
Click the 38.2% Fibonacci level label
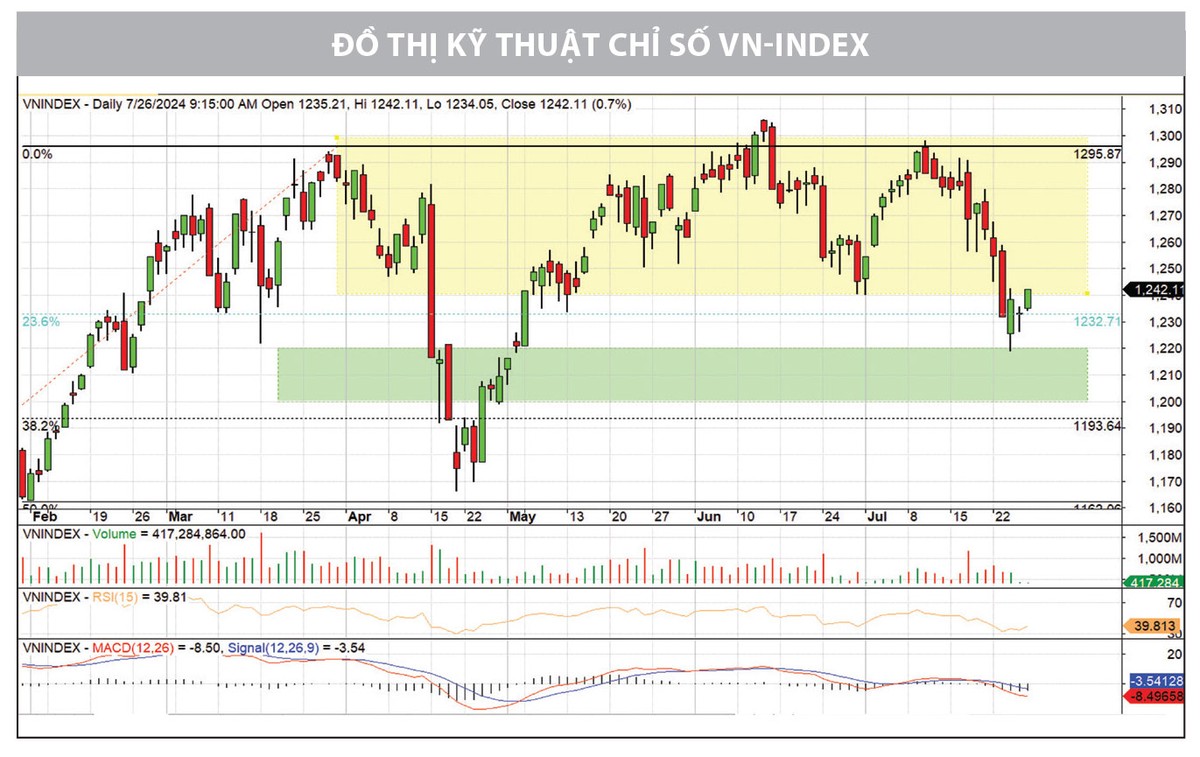(x=41, y=425)
